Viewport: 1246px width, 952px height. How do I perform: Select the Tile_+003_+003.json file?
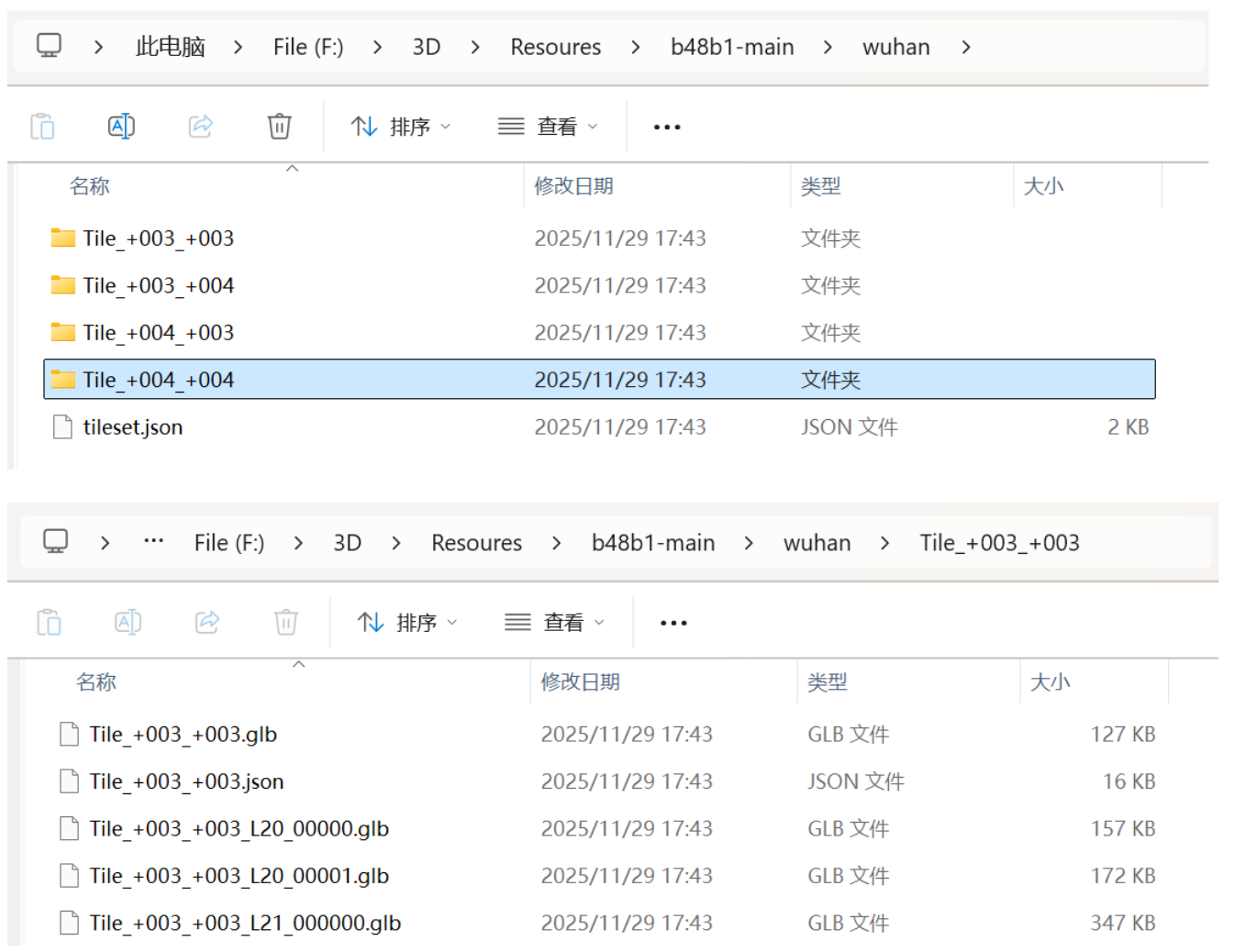pos(606,781)
